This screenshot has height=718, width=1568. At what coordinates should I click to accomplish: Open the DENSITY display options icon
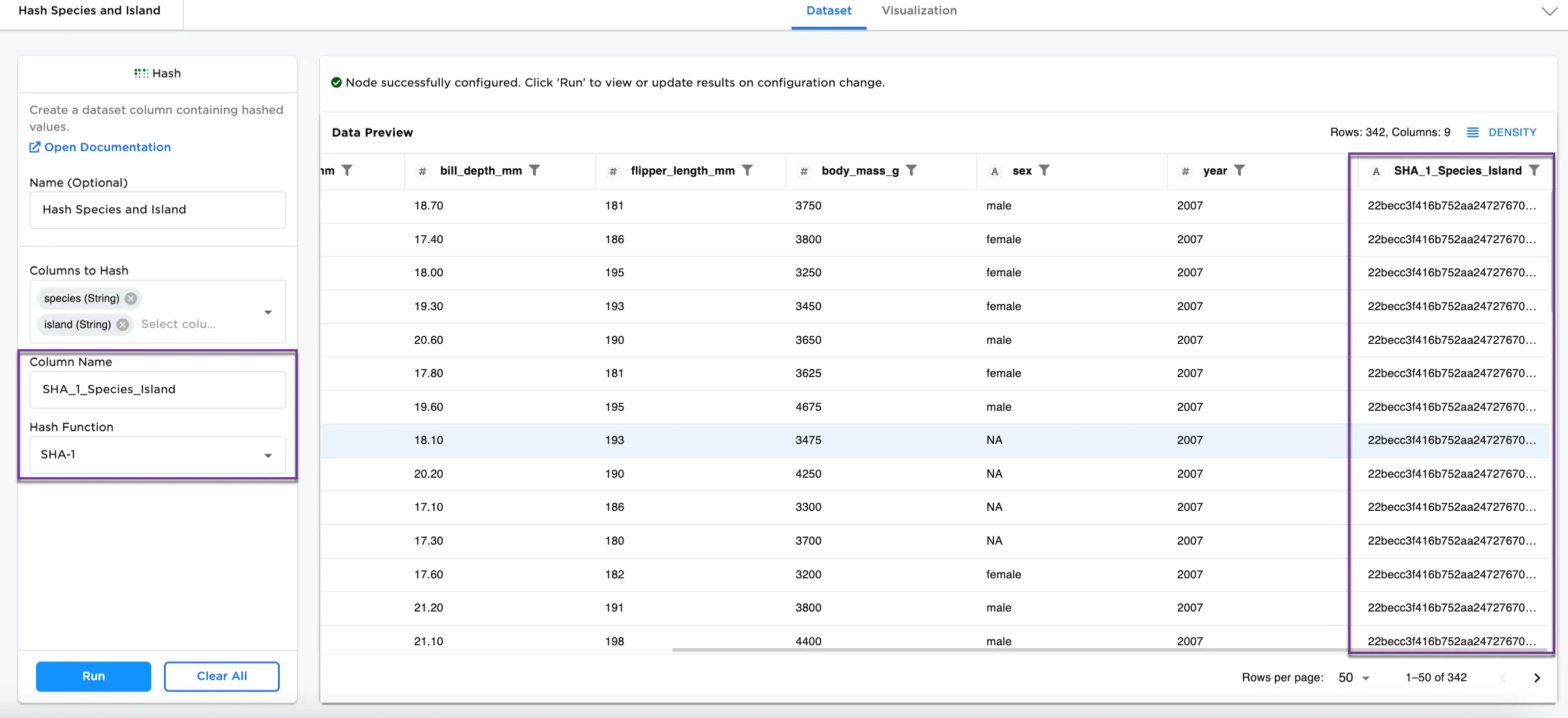tap(1474, 132)
